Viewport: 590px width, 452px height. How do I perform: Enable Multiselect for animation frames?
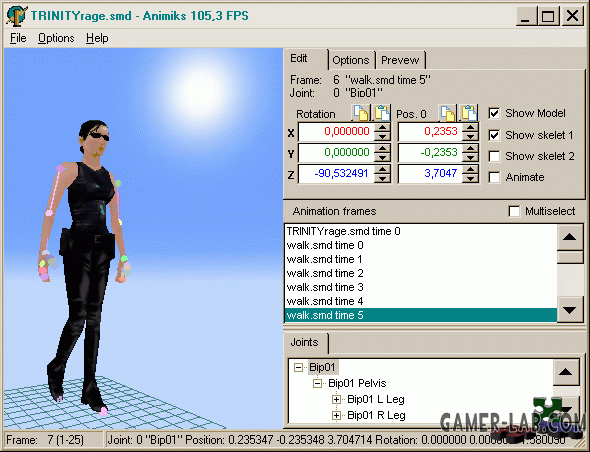(514, 211)
